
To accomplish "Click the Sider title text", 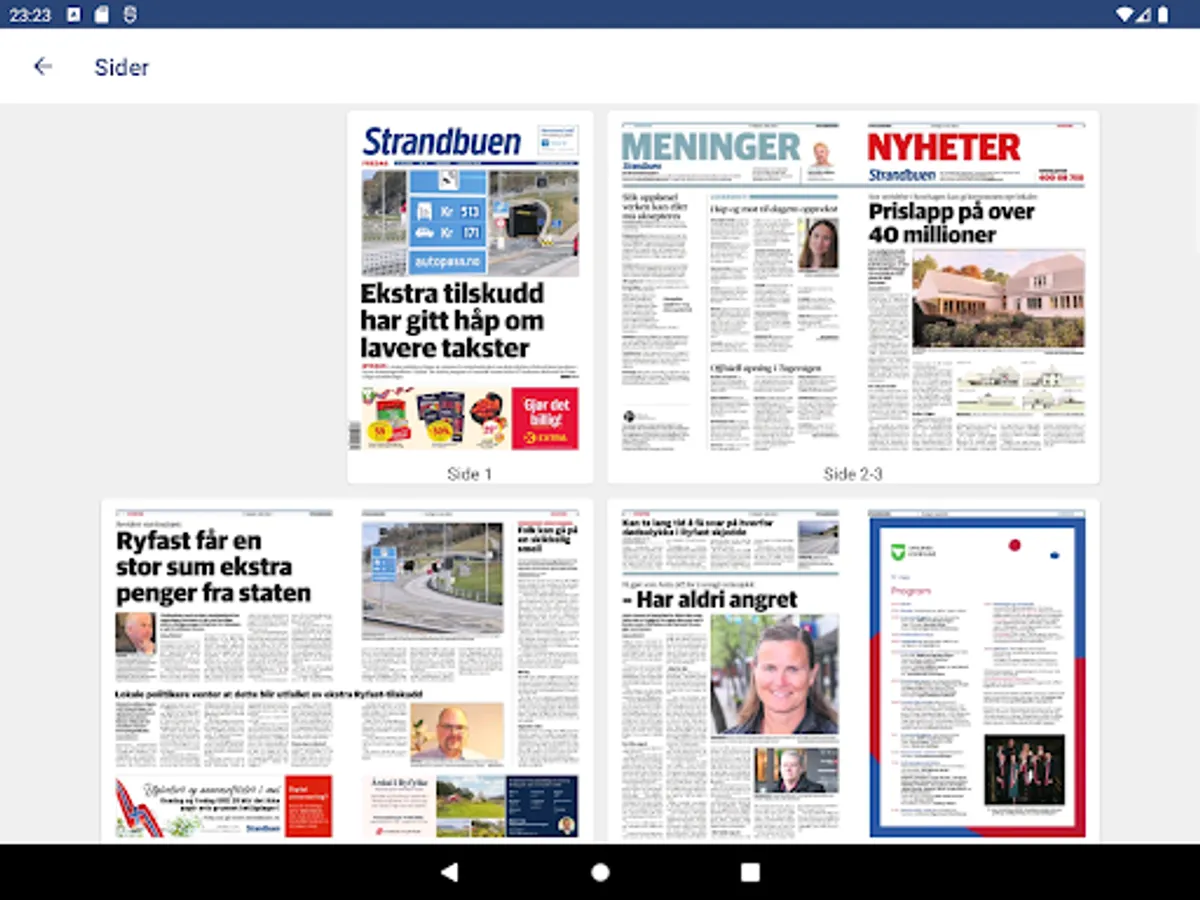I will (x=122, y=67).
